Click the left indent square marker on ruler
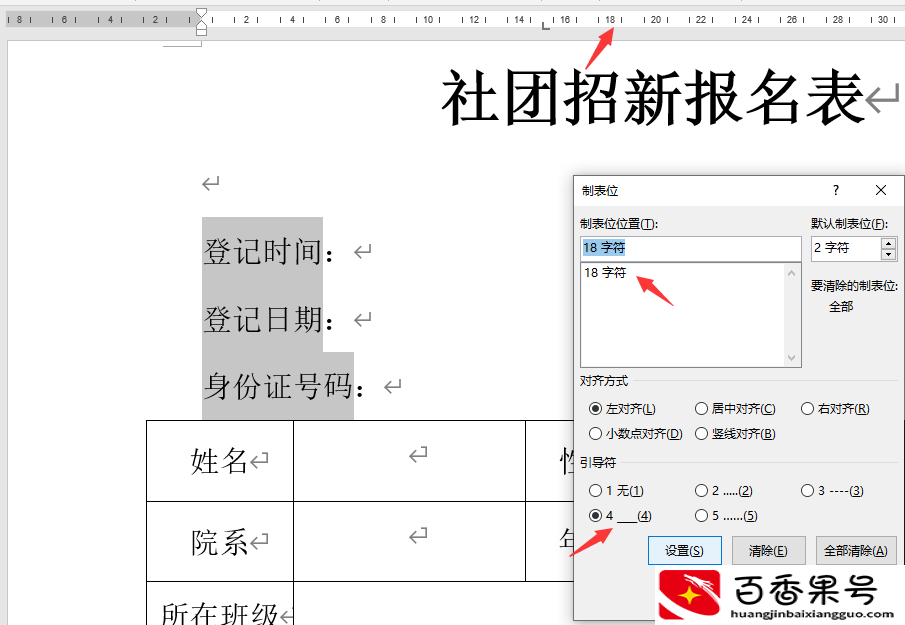905x625 pixels. (x=201, y=32)
